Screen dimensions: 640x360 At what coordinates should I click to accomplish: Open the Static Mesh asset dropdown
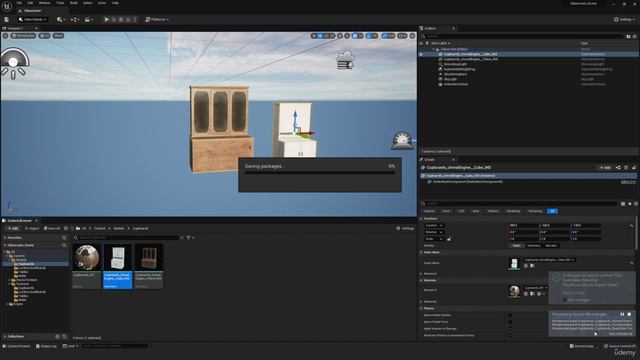point(549,260)
